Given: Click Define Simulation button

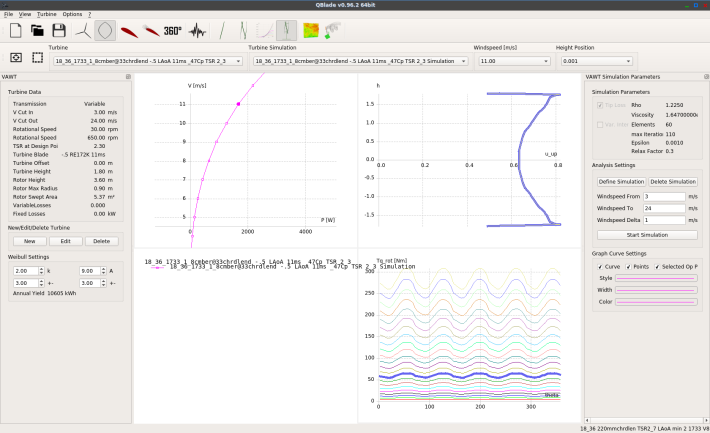Looking at the screenshot, I should [x=621, y=182].
